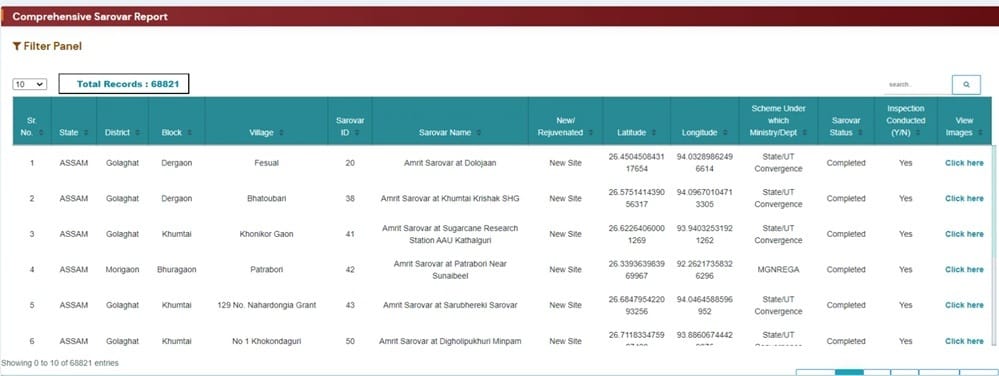Screen dimensions: 999x376
Task: Click the Bhuragaon block cell
Action: click(x=176, y=270)
